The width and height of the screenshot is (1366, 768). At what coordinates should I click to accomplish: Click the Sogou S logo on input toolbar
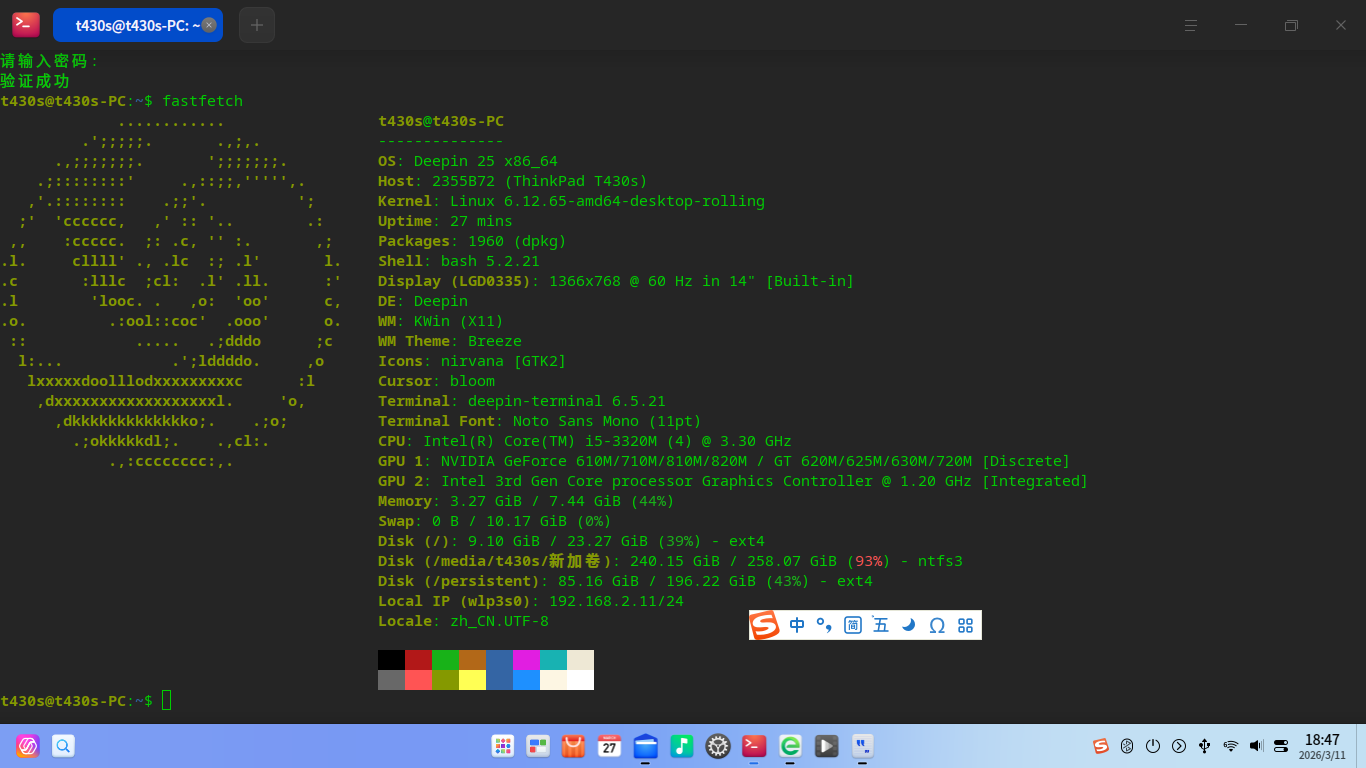[765, 625]
